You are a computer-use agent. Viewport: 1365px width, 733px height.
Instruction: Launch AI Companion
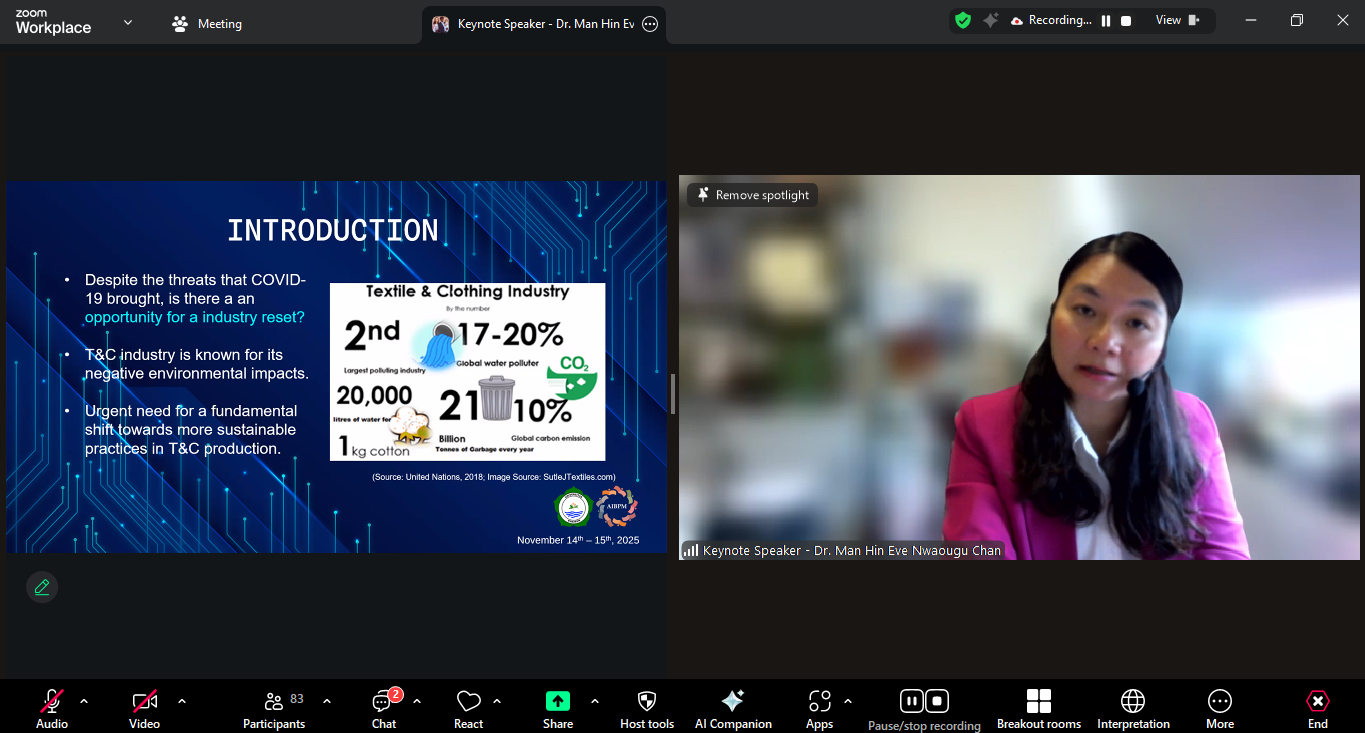tap(733, 708)
